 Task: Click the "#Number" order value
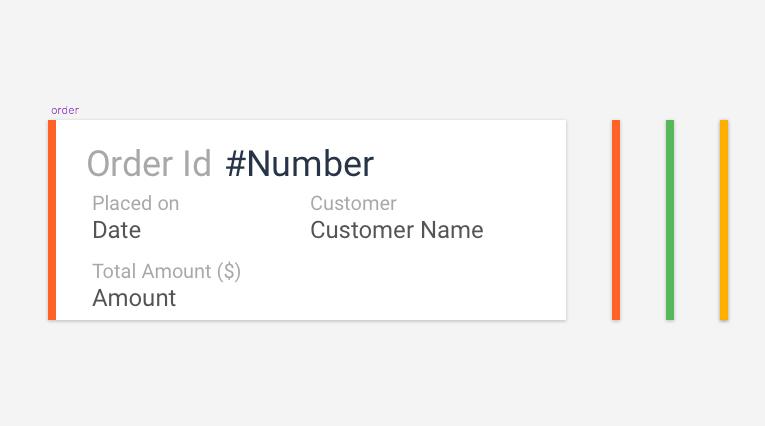[x=300, y=164]
